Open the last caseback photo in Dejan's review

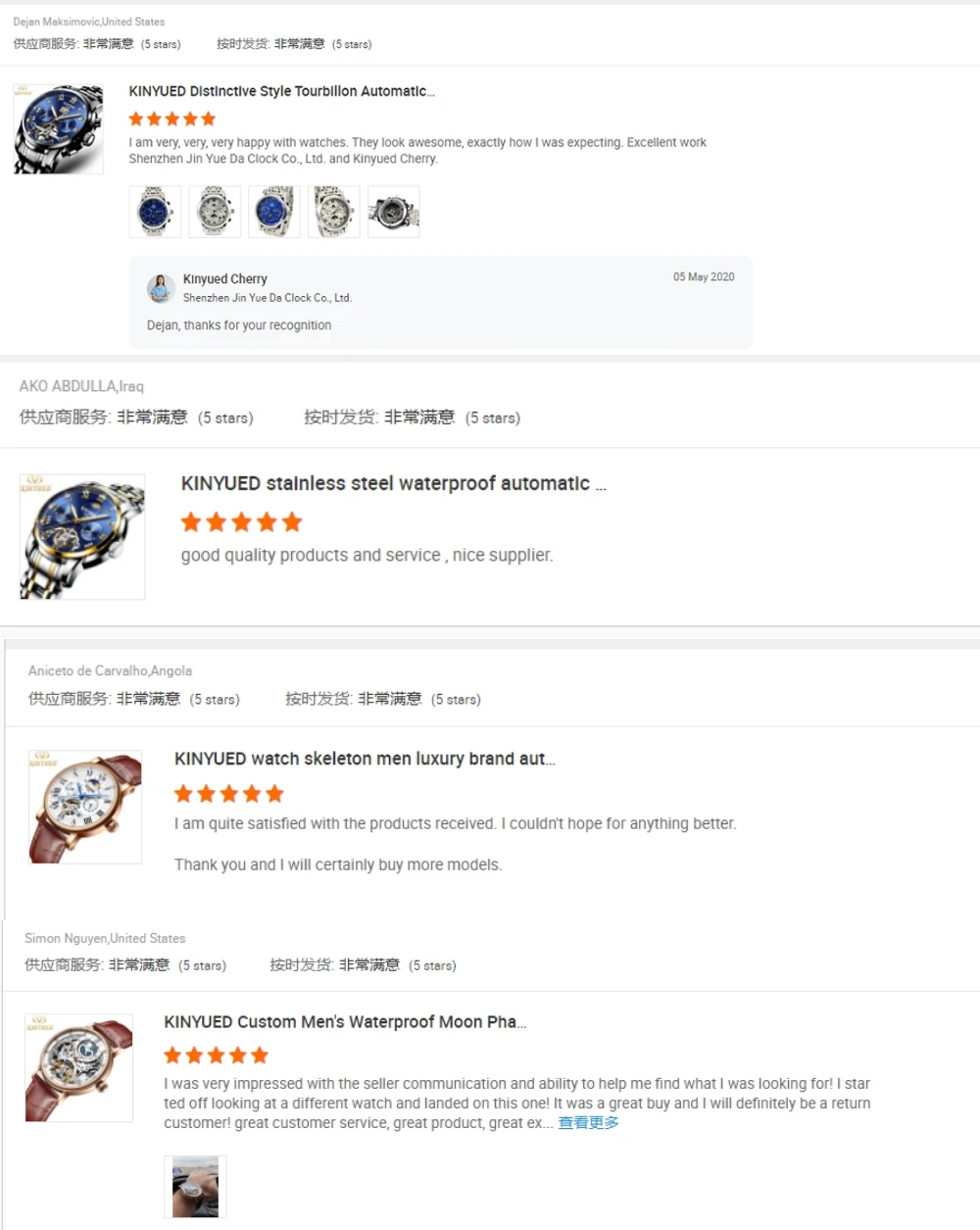point(394,212)
